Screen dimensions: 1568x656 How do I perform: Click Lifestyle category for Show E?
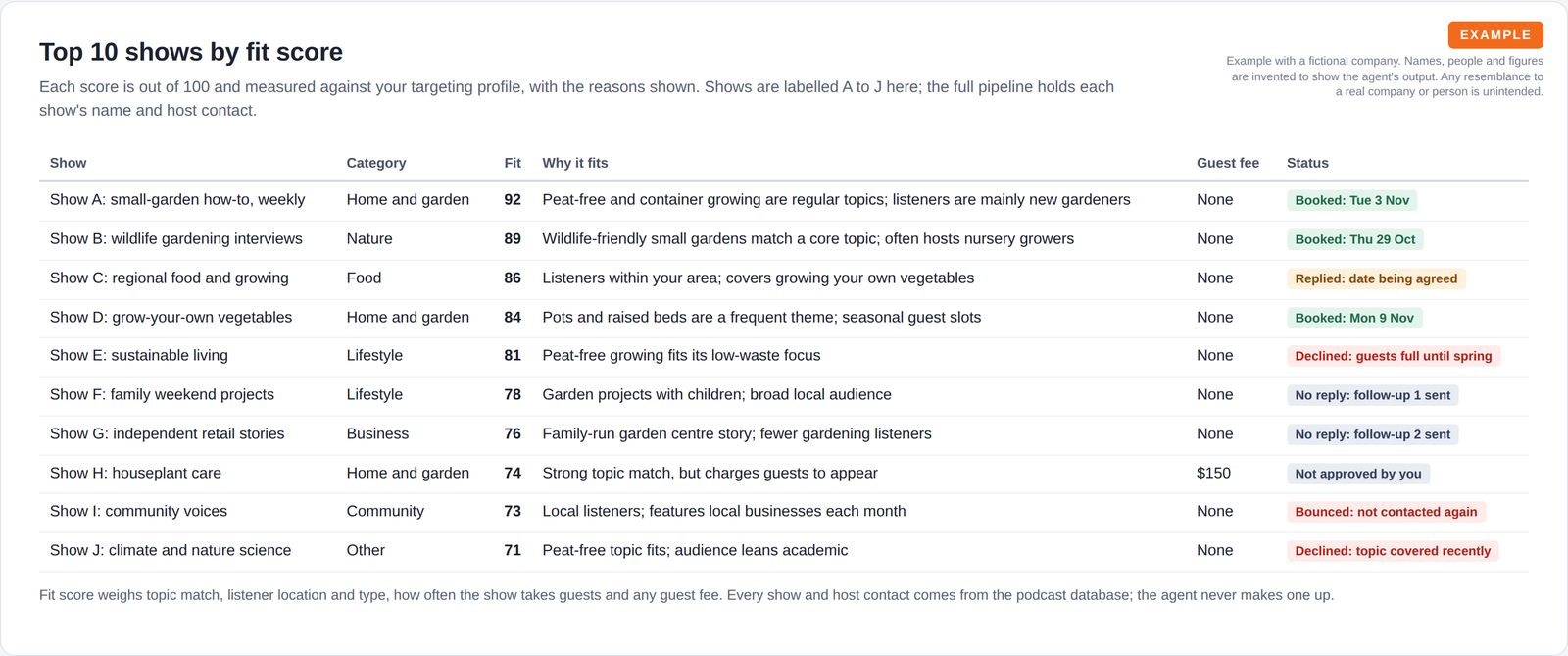pyautogui.click(x=374, y=356)
